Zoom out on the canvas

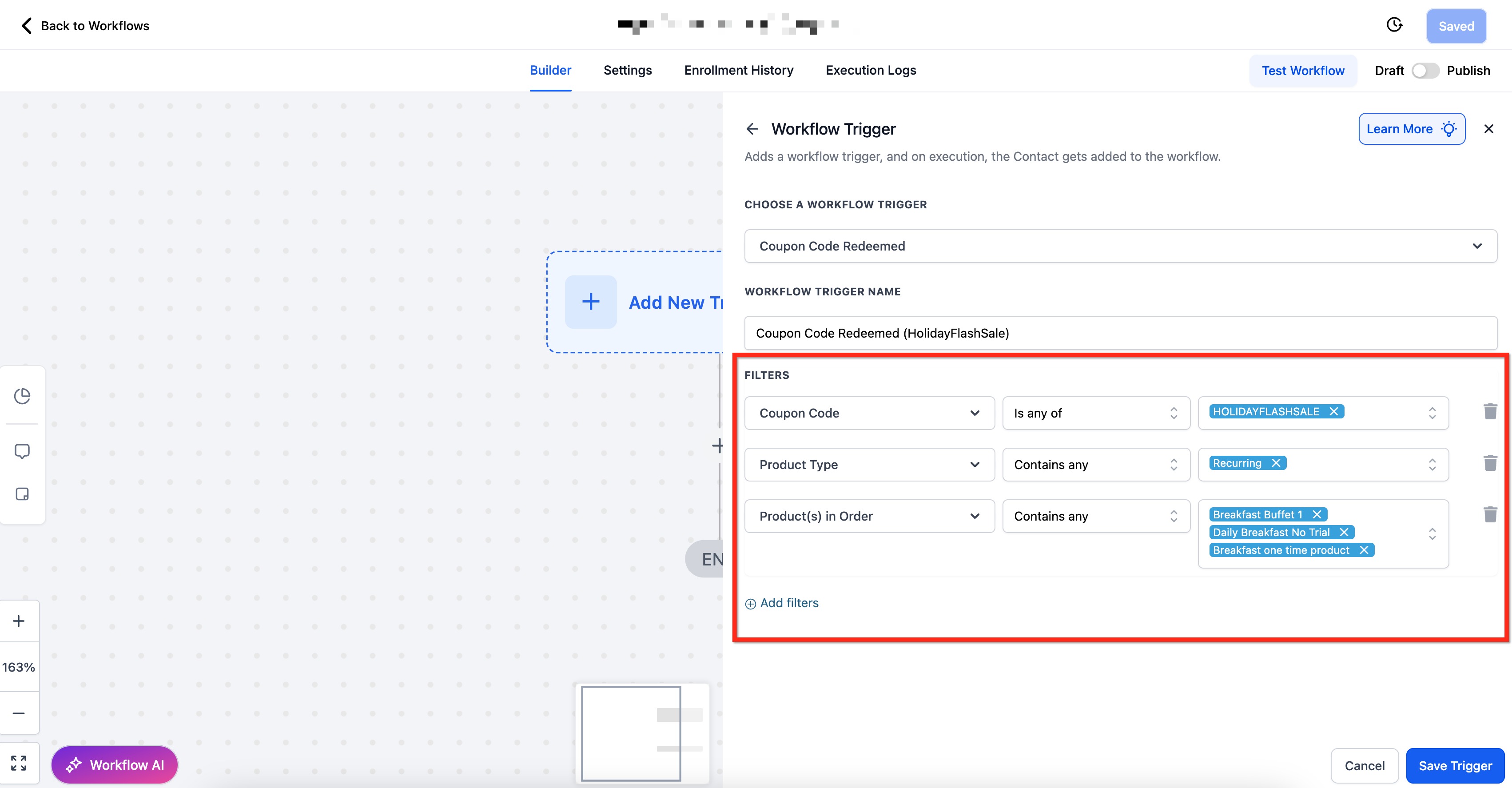click(x=19, y=713)
